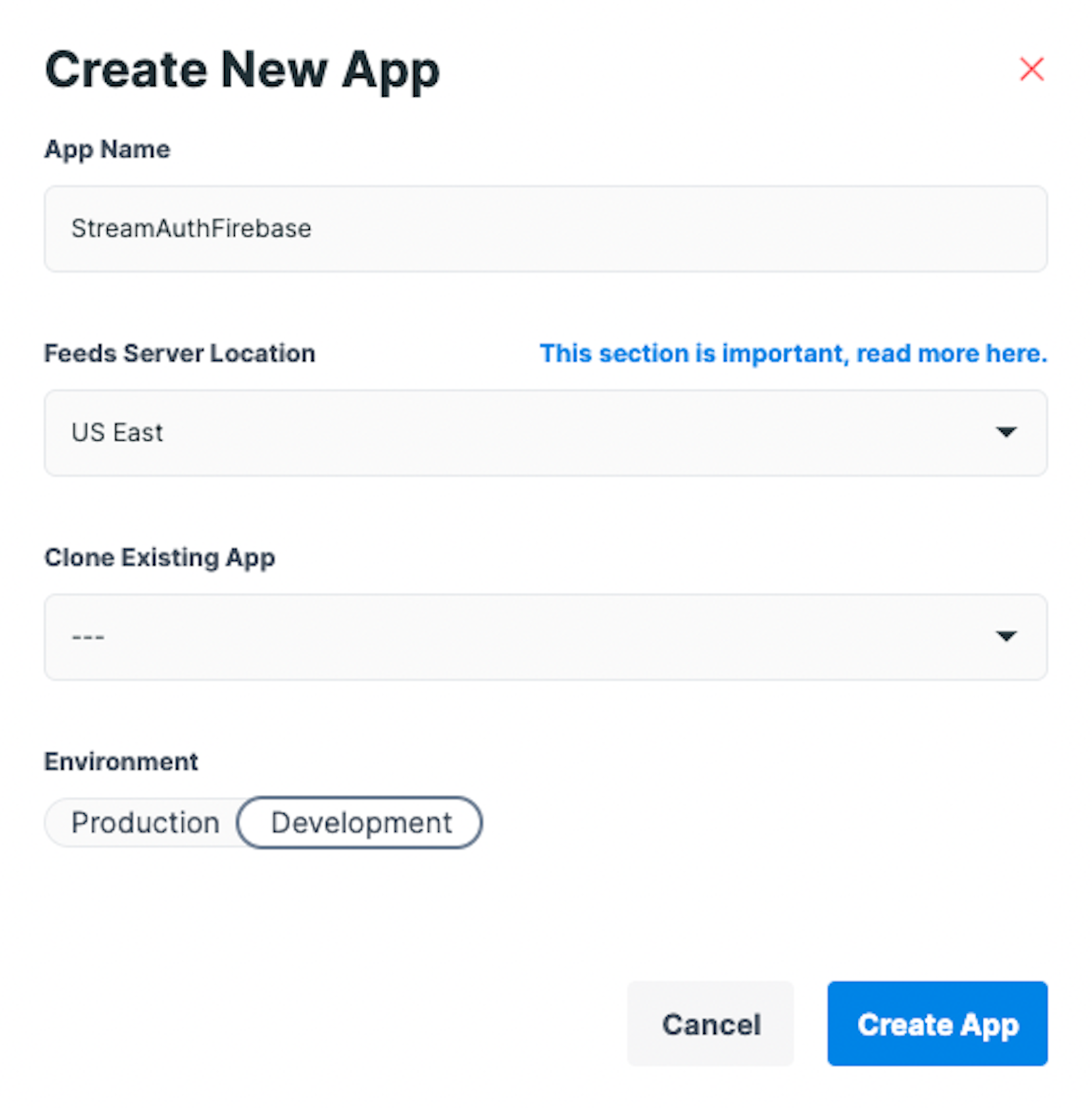Image resolution: width=1092 pixels, height=1108 pixels.
Task: Click Create App to finish
Action: click(x=936, y=1024)
